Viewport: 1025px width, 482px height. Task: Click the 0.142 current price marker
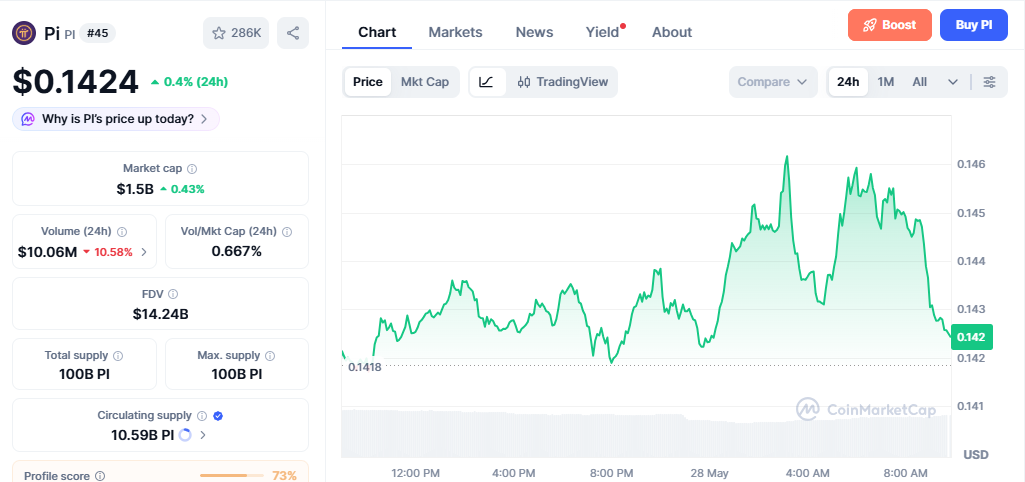[972, 337]
